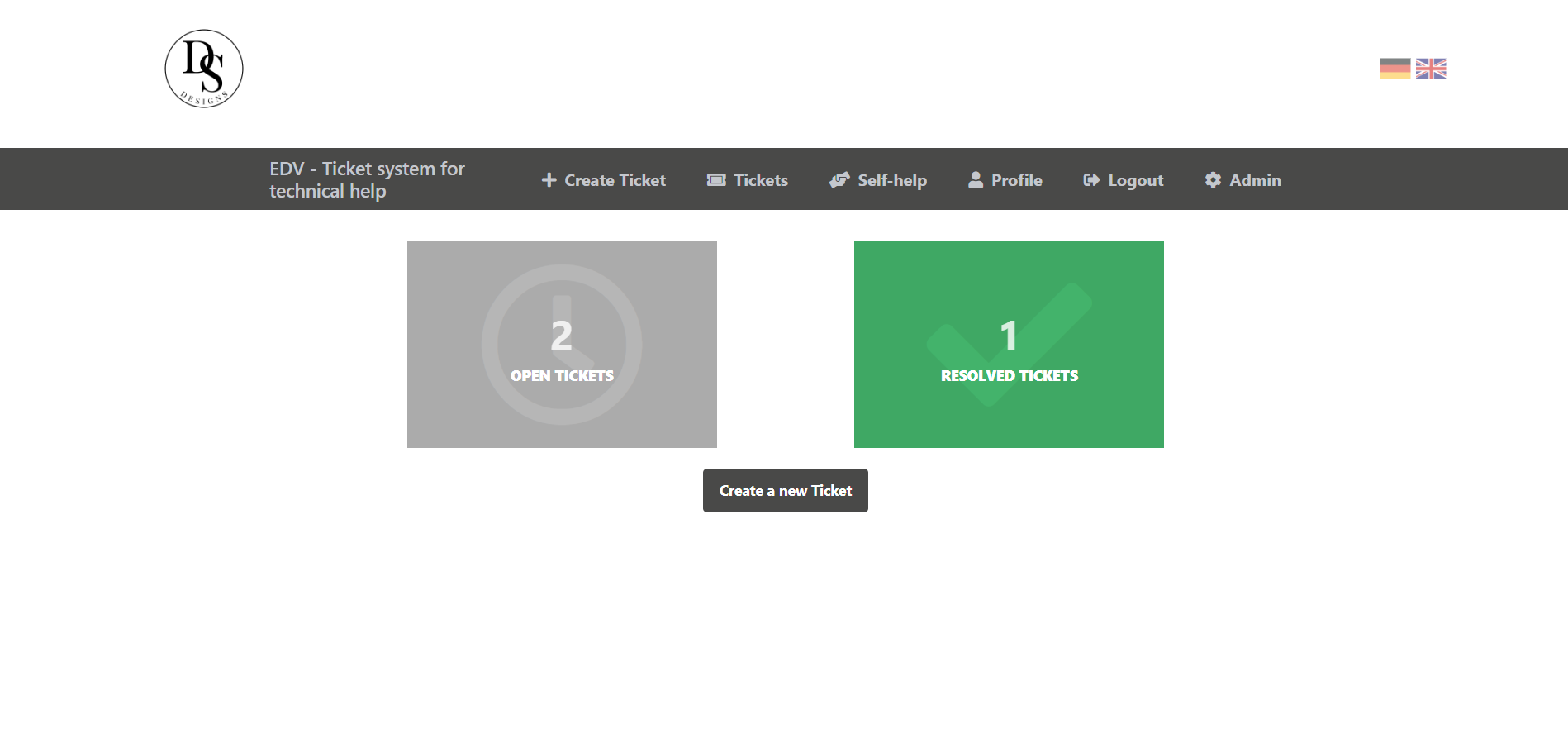
Task: Click the gear icon beside Admin
Action: [1213, 180]
